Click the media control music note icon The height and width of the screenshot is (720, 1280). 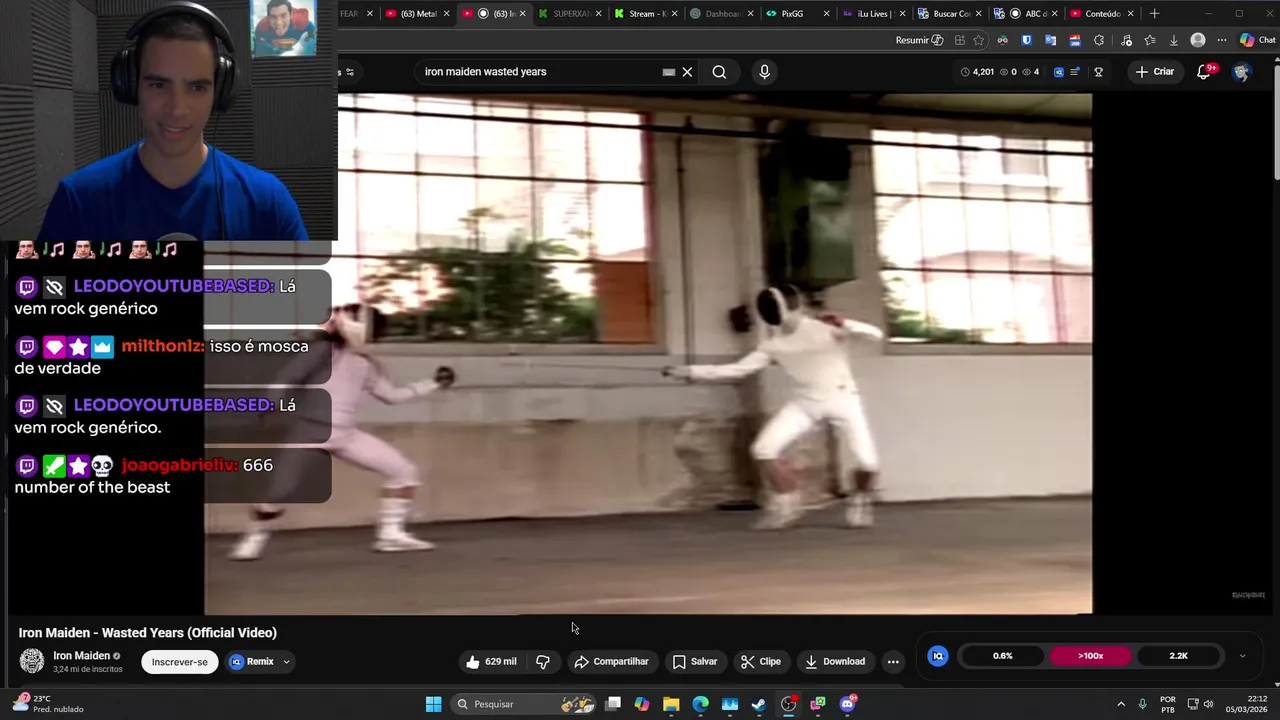(1126, 40)
